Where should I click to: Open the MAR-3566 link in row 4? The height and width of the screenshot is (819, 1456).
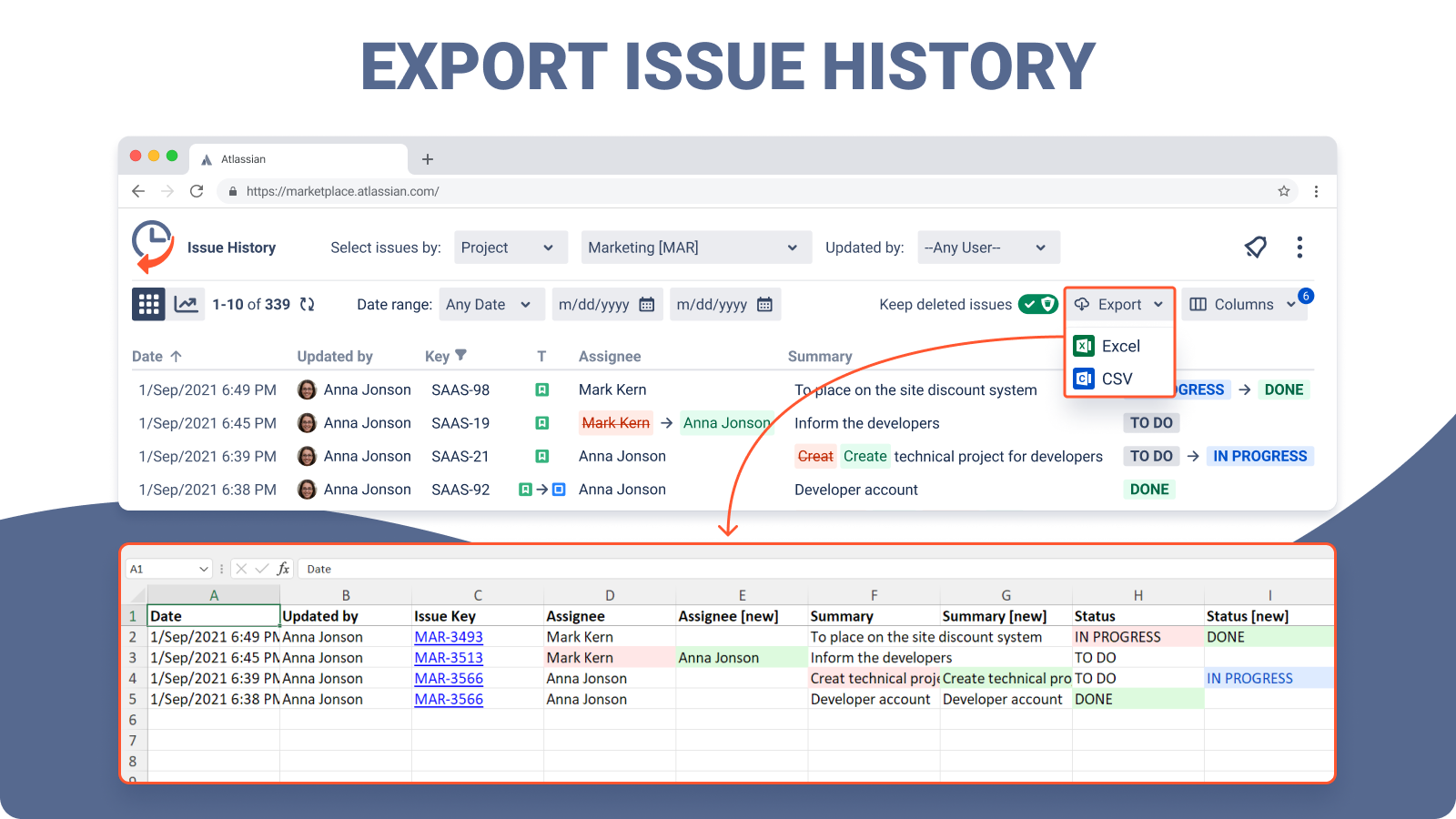click(x=449, y=679)
